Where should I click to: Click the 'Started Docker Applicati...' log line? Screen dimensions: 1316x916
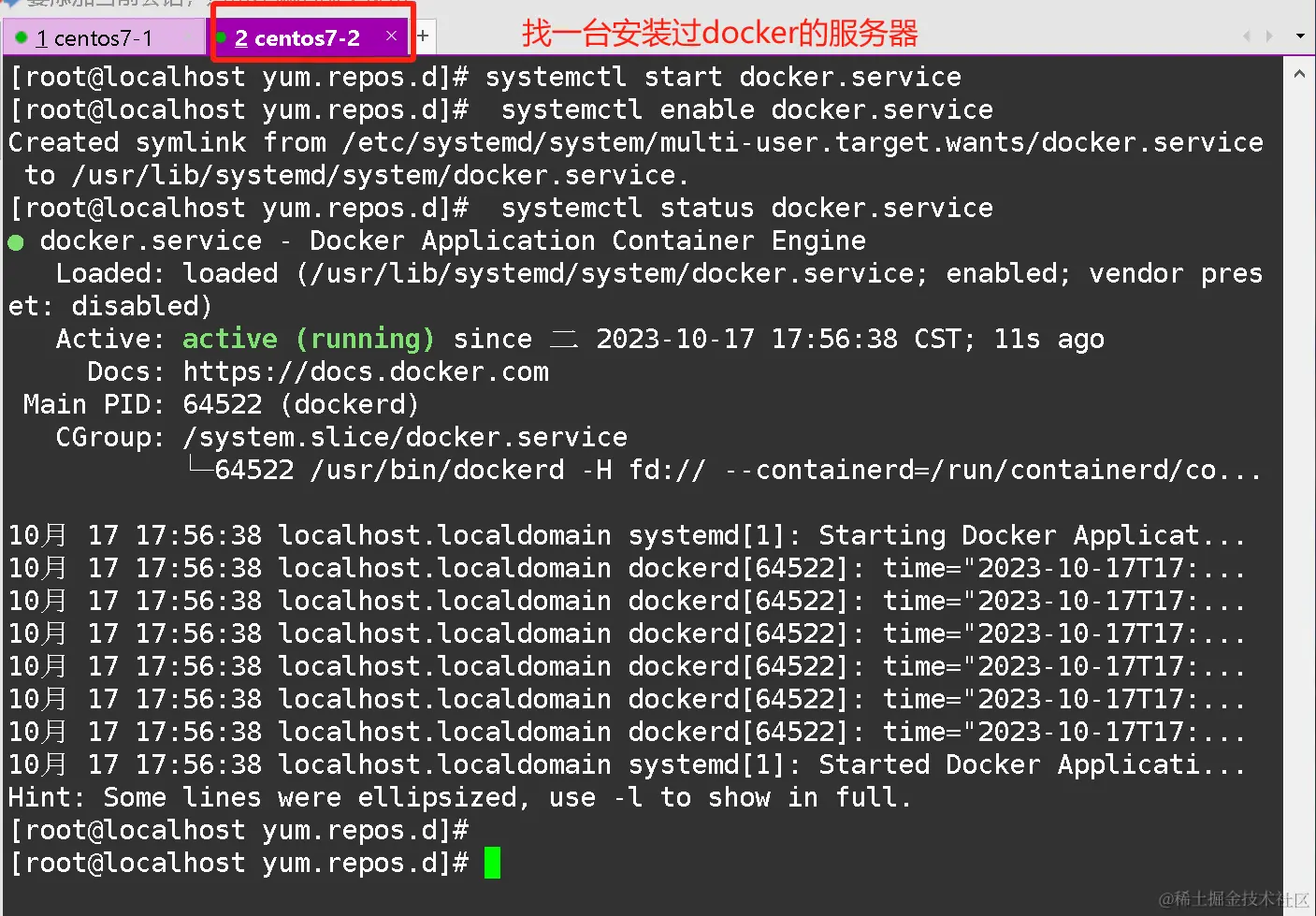tap(627, 764)
